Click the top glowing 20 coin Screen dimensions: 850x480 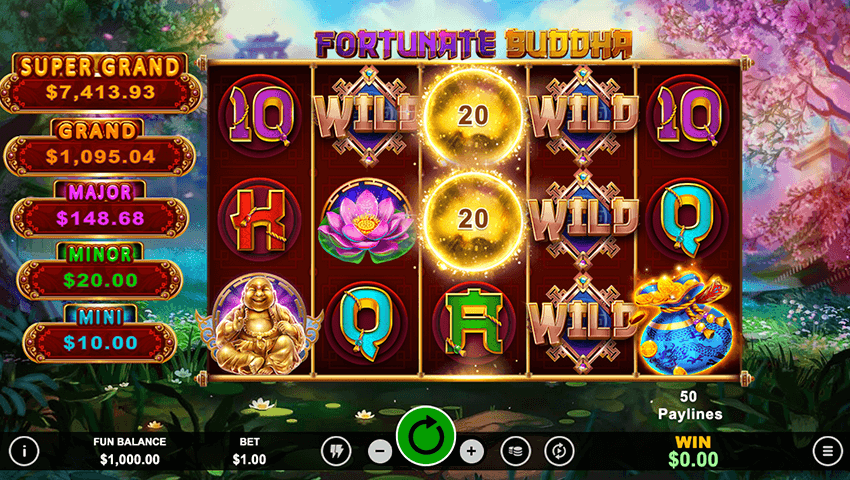473,116
